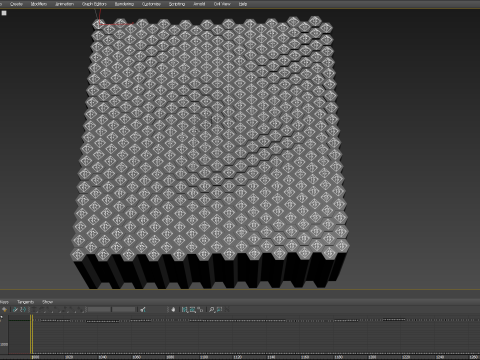This screenshot has width=480, height=360.
Task: Open the Arnold menu
Action: (199, 4)
